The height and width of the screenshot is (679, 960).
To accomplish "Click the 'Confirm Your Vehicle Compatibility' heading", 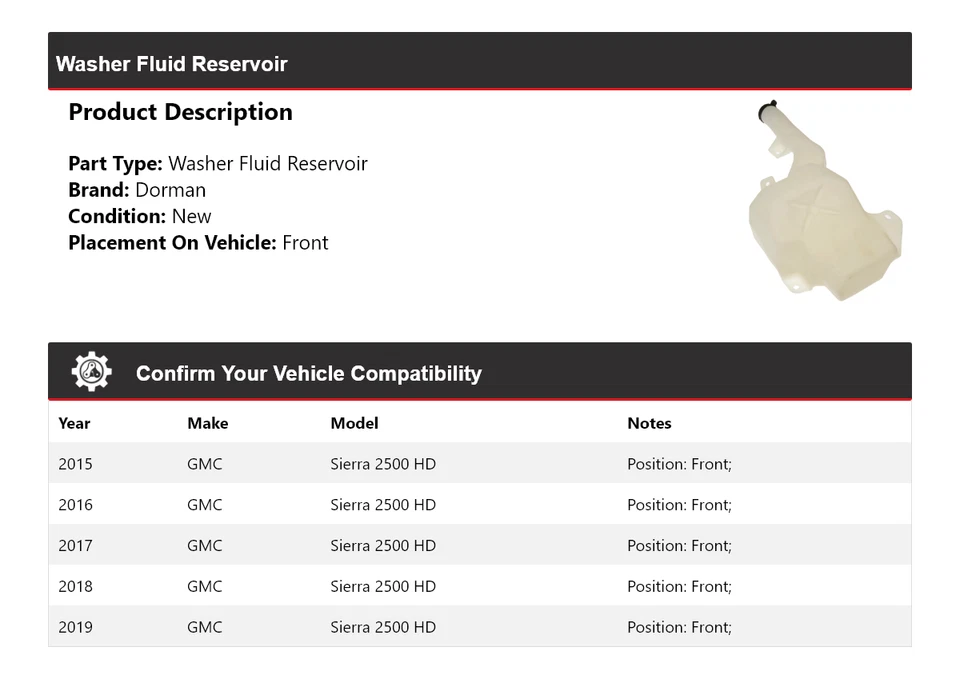I will click(x=309, y=373).
